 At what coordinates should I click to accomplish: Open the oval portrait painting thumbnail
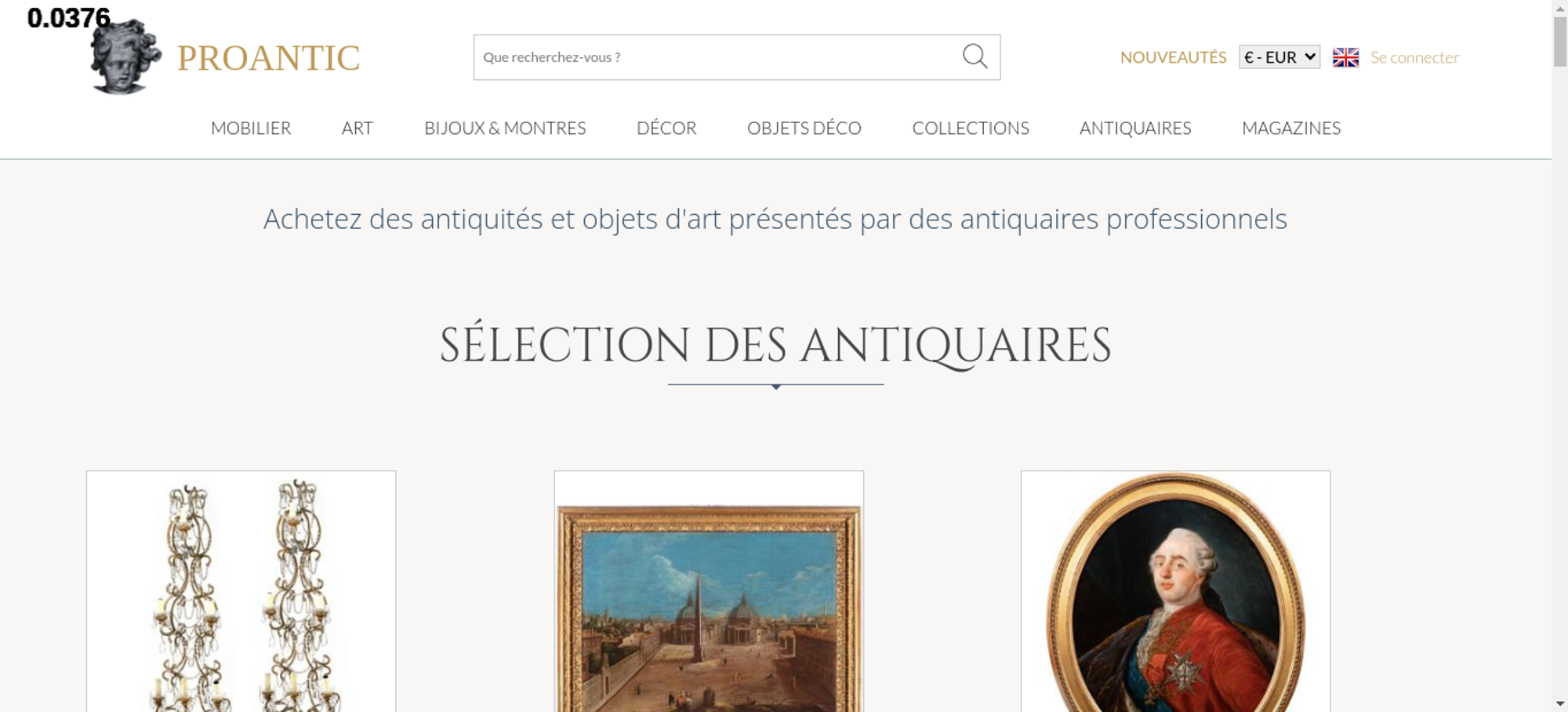1175,591
